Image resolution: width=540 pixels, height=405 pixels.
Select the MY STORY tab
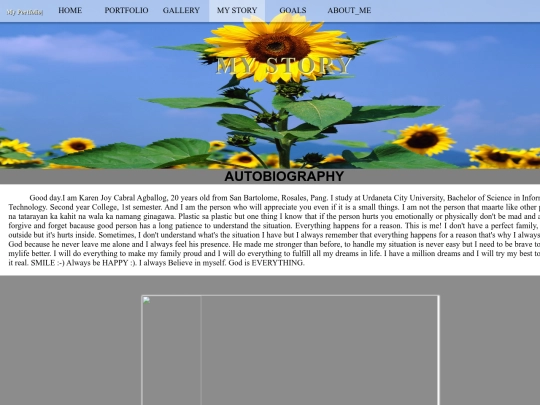pos(237,11)
